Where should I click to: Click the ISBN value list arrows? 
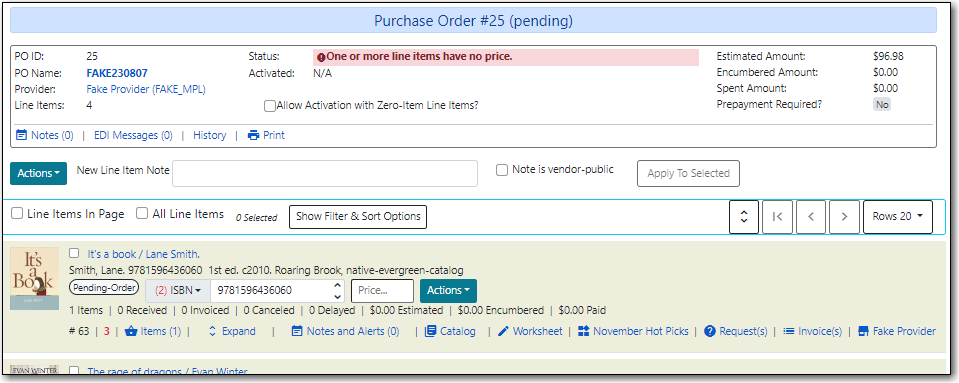point(338,290)
